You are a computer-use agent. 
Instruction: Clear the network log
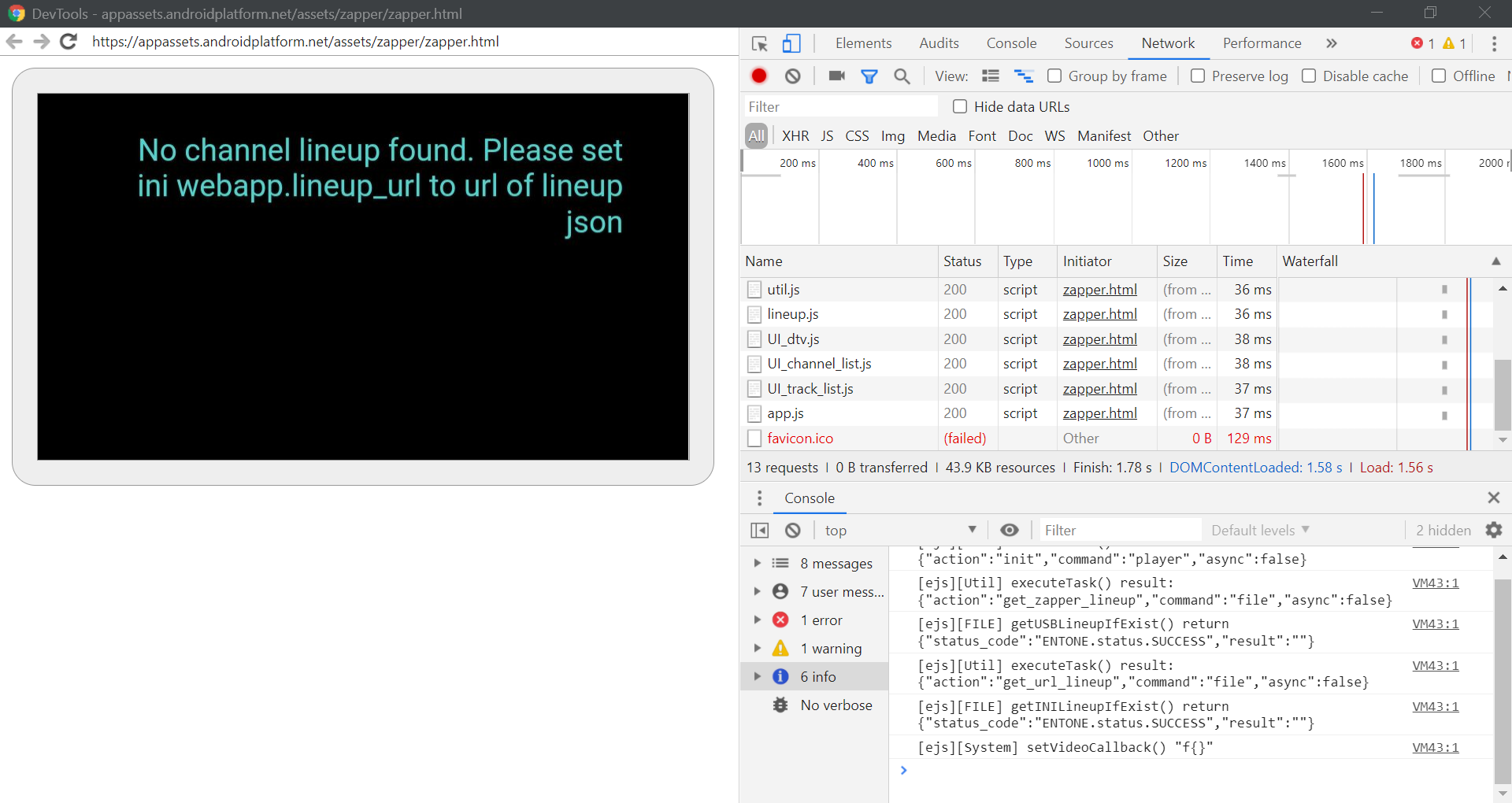[x=793, y=76]
